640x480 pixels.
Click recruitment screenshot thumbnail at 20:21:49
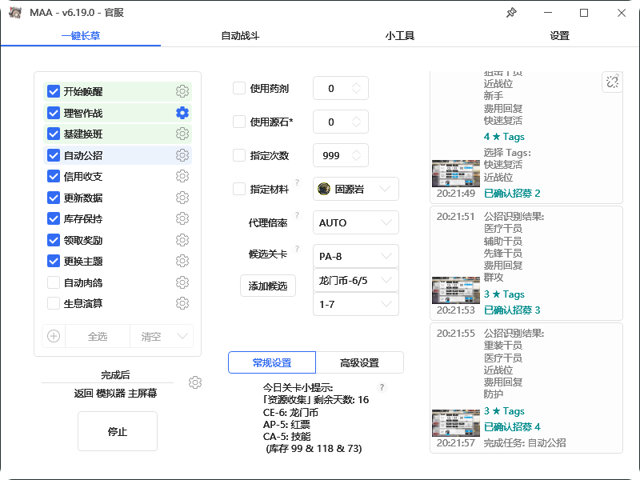tap(456, 173)
